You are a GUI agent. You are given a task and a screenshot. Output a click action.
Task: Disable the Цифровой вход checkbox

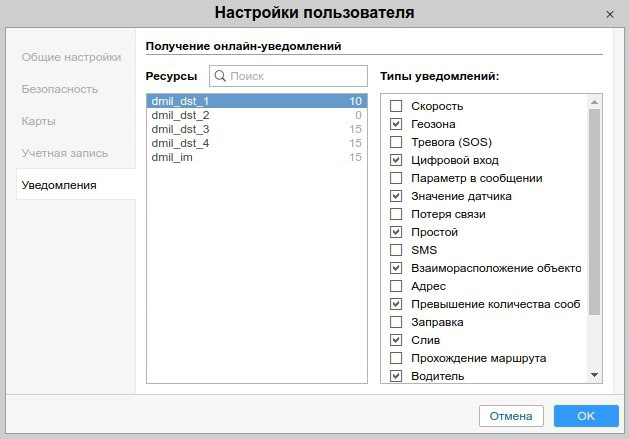coord(396,160)
